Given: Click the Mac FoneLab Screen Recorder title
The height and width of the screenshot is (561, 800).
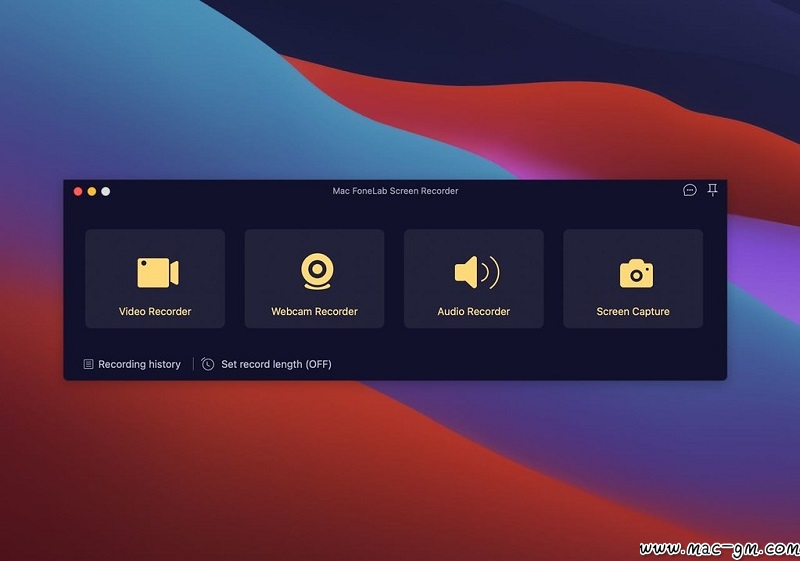Looking at the screenshot, I should (x=395, y=191).
